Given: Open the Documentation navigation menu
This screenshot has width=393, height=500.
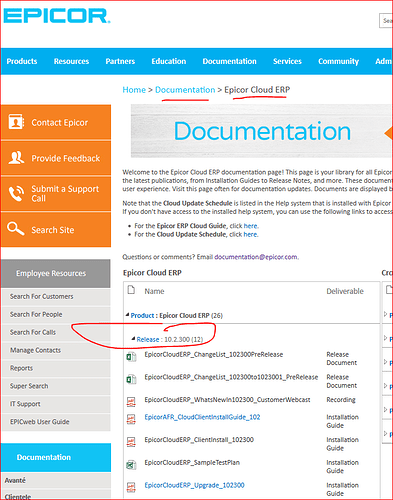Looking at the screenshot, I should (229, 61).
